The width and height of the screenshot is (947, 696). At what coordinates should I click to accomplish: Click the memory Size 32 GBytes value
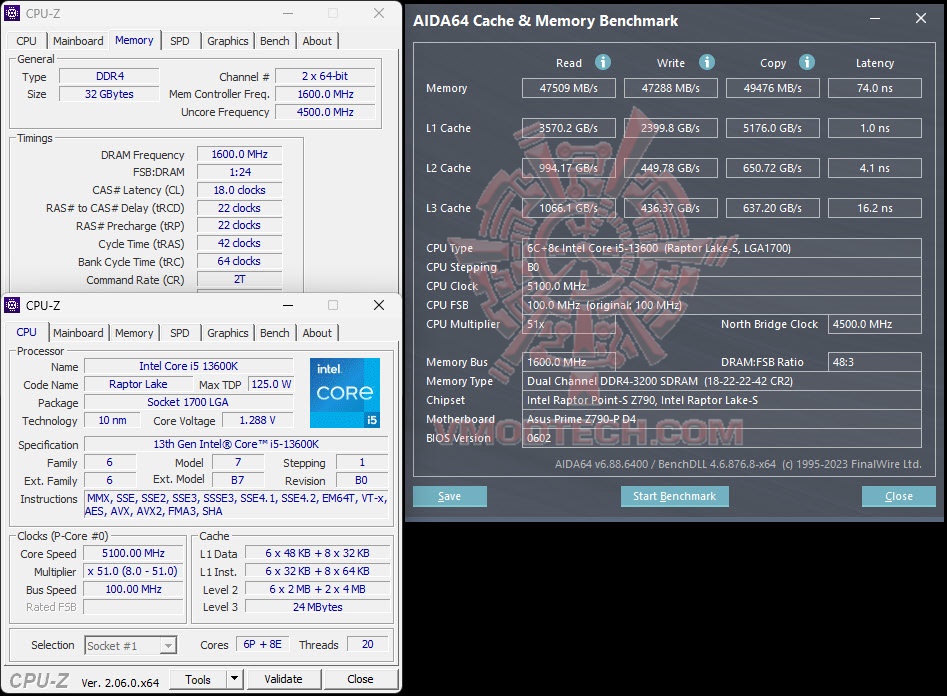pyautogui.click(x=109, y=94)
